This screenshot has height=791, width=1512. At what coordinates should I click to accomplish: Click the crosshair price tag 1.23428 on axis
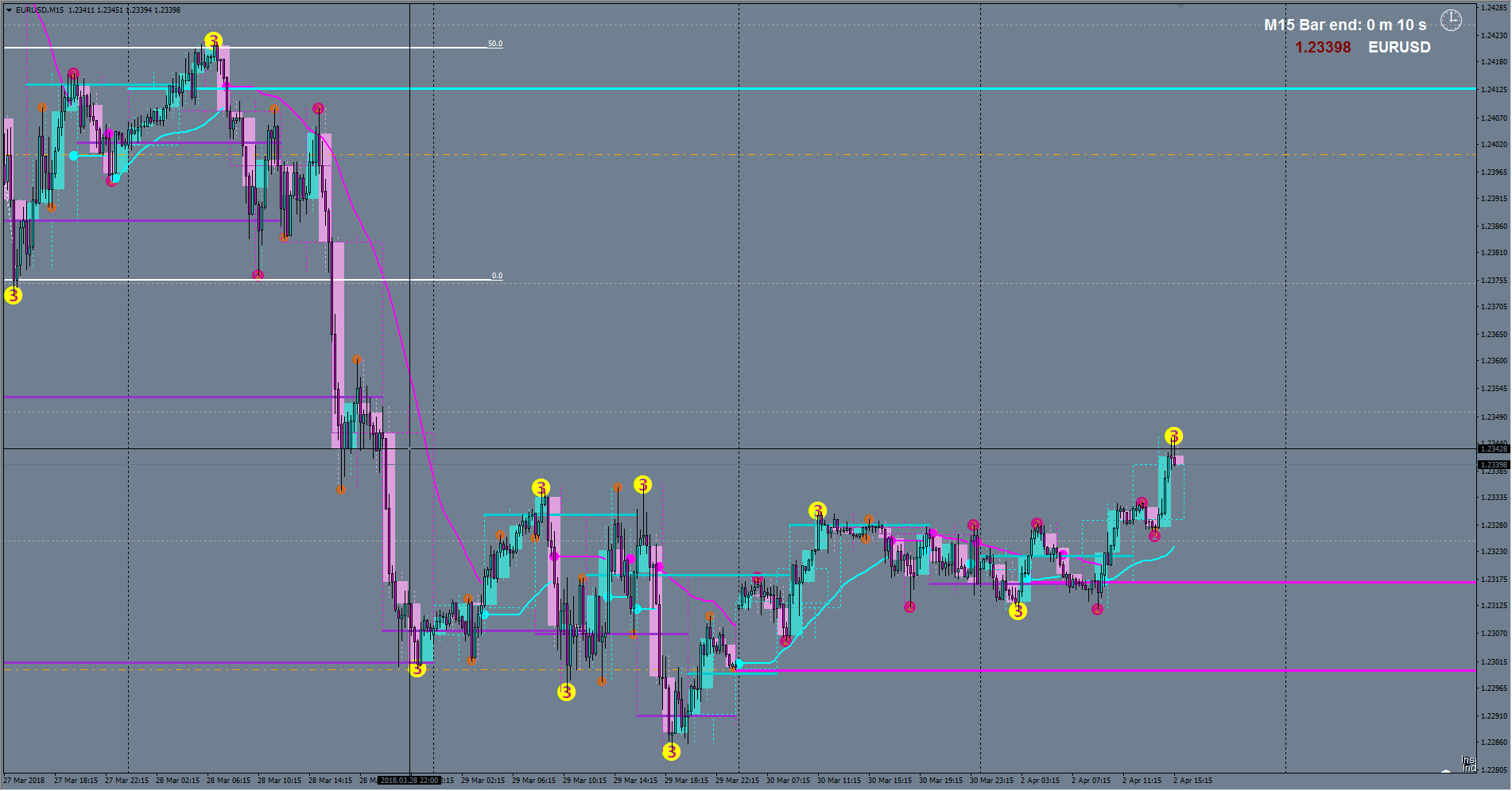point(1493,449)
